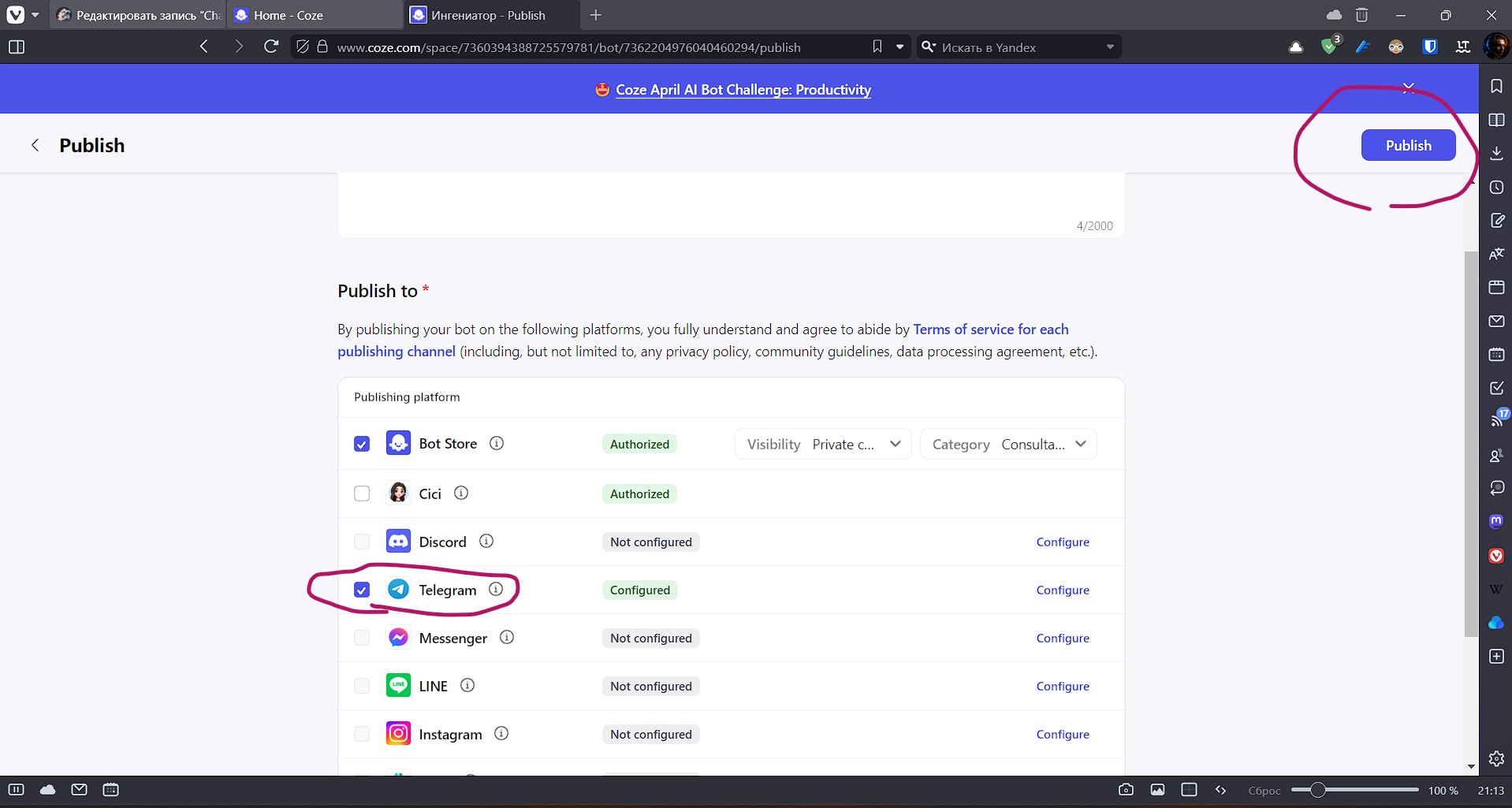The height and width of the screenshot is (808, 1512).
Task: Reload the current page
Action: point(271,47)
